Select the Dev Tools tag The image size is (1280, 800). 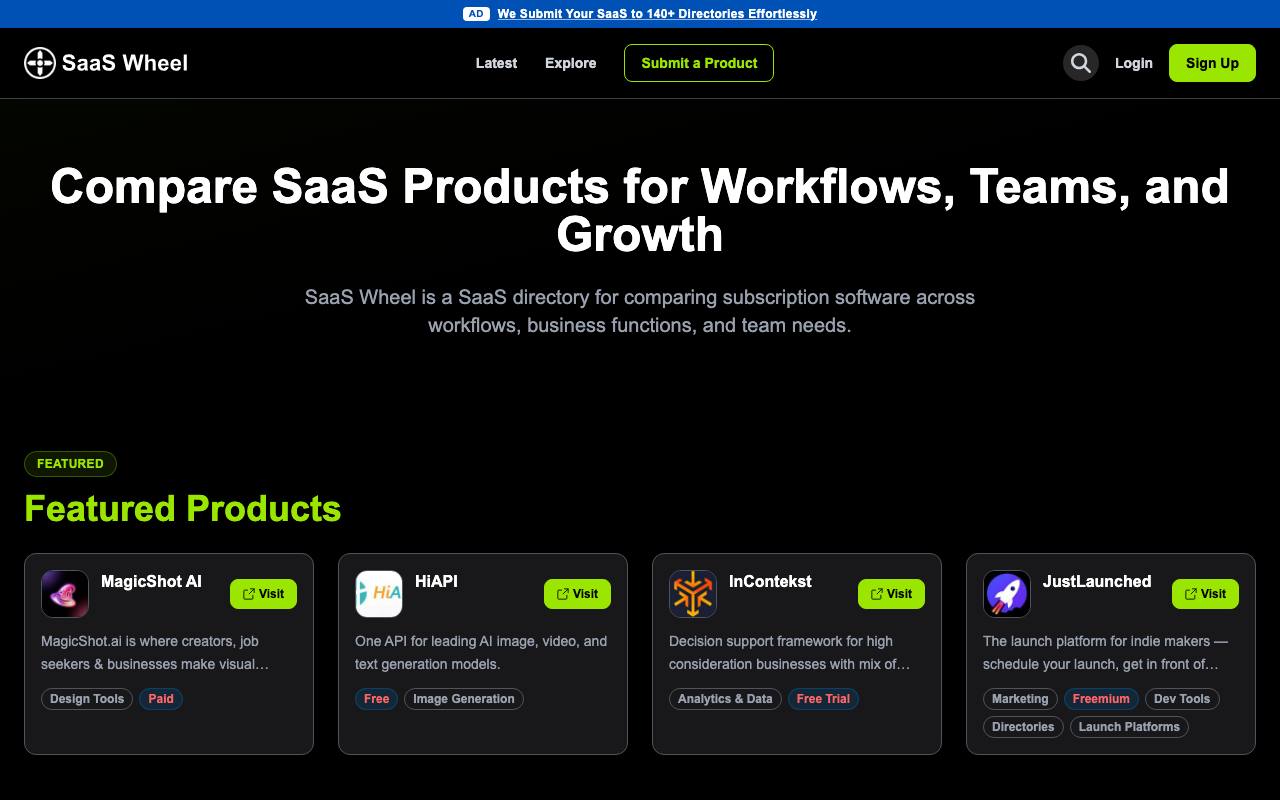coord(1182,699)
